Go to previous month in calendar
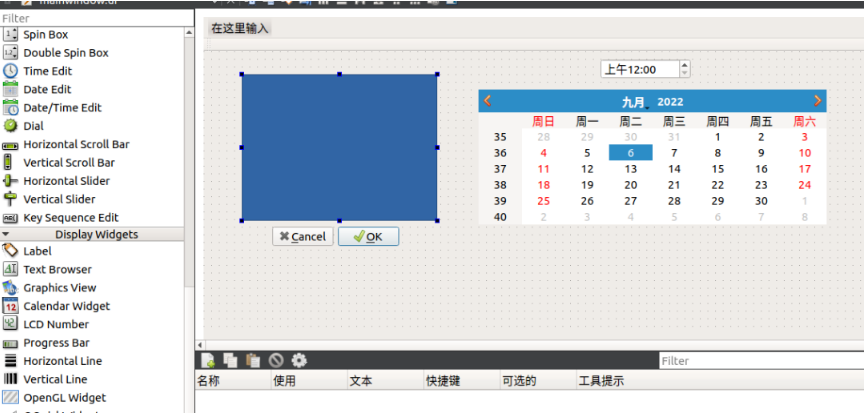The height and width of the screenshot is (413, 864). pos(487,101)
